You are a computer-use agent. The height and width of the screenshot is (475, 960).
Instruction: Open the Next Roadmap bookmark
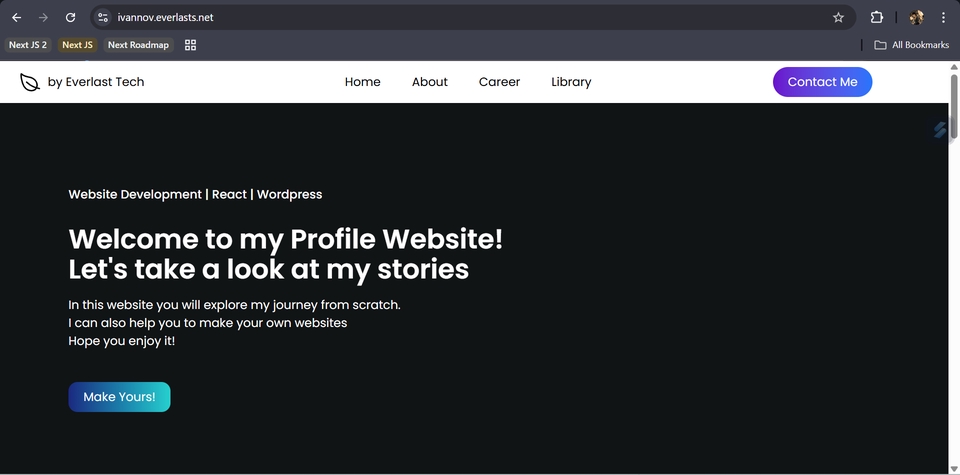(x=138, y=45)
